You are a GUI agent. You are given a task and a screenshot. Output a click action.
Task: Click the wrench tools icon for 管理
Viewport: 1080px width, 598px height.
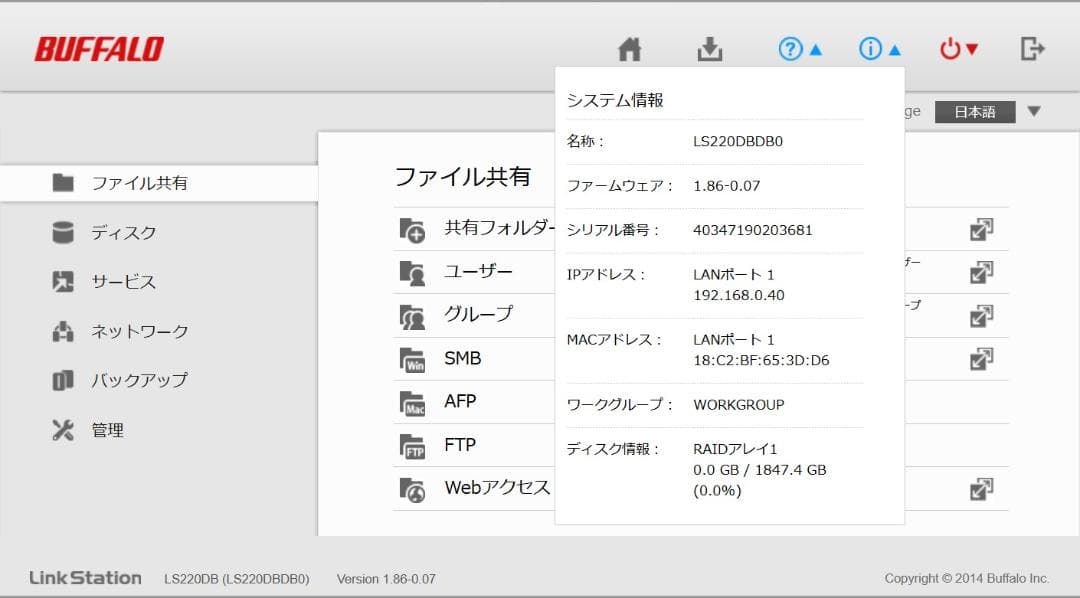[x=63, y=430]
